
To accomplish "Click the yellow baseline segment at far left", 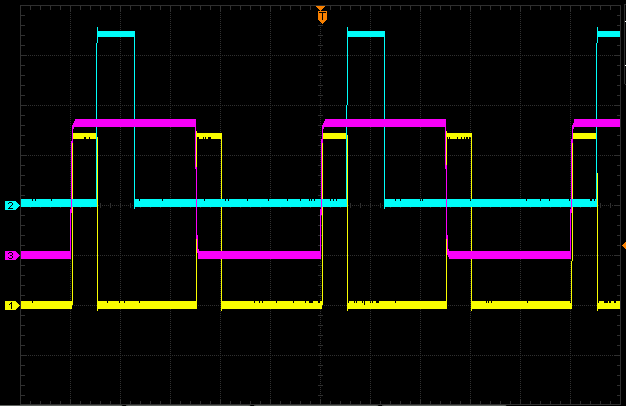I will [x=46, y=304].
